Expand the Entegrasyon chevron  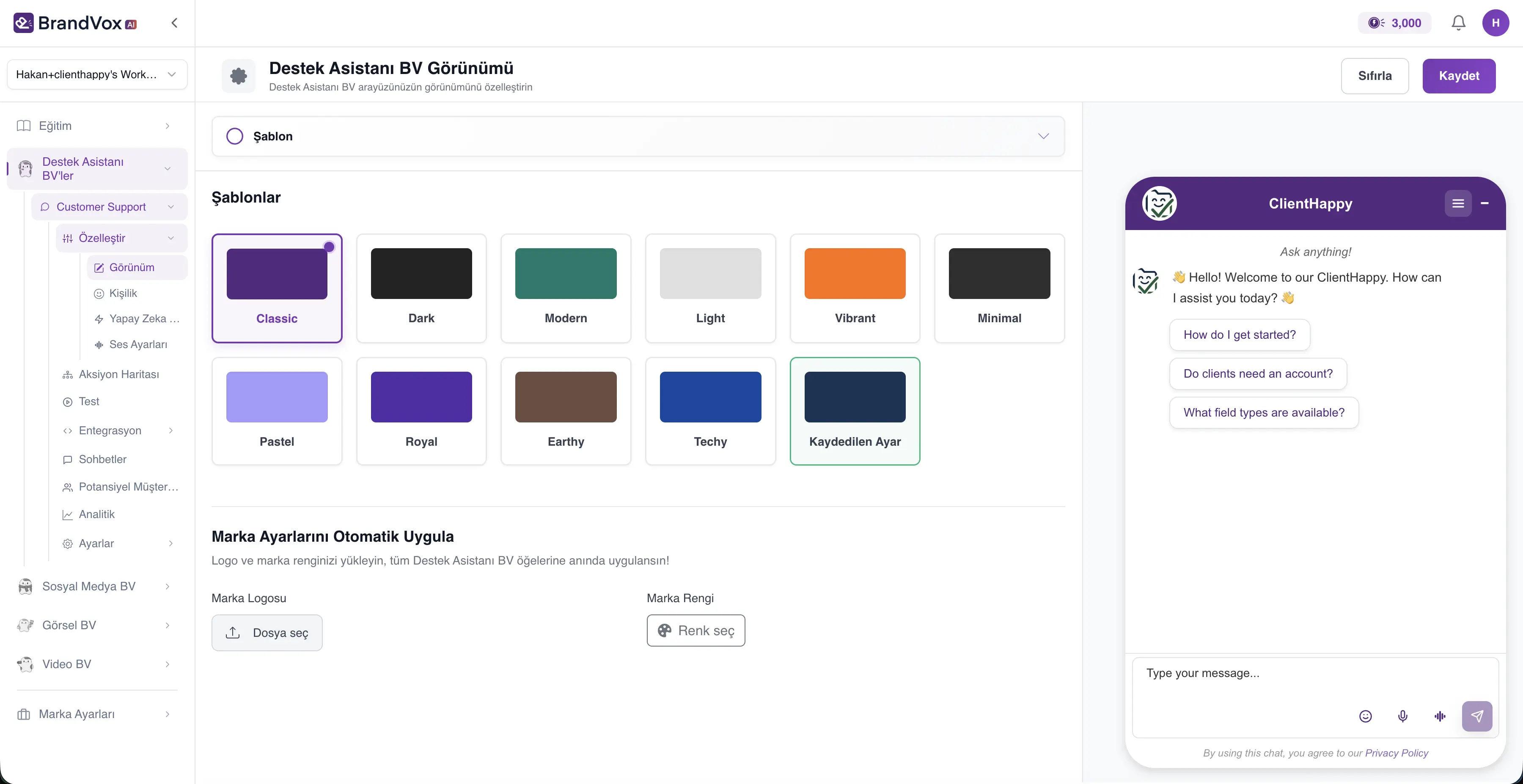pos(171,431)
